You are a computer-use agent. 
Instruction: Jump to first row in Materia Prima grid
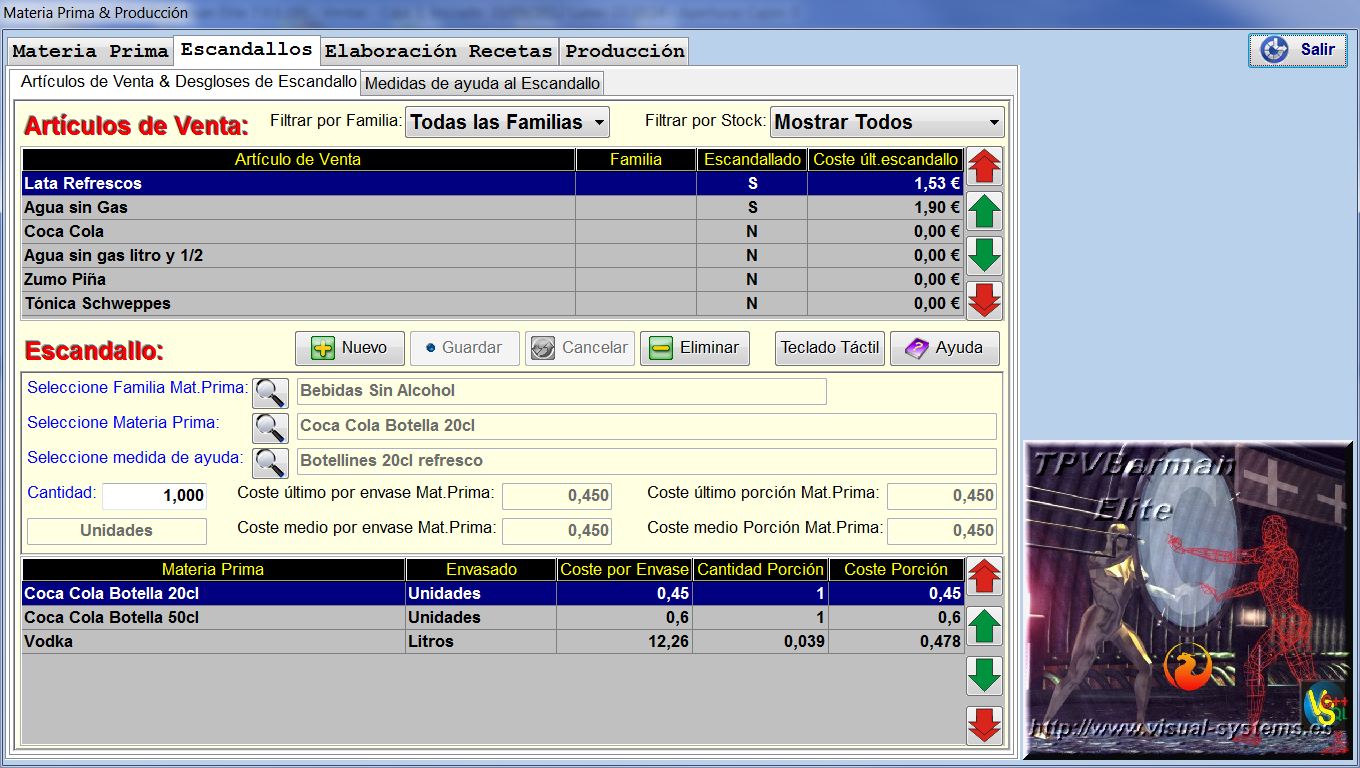click(985, 576)
